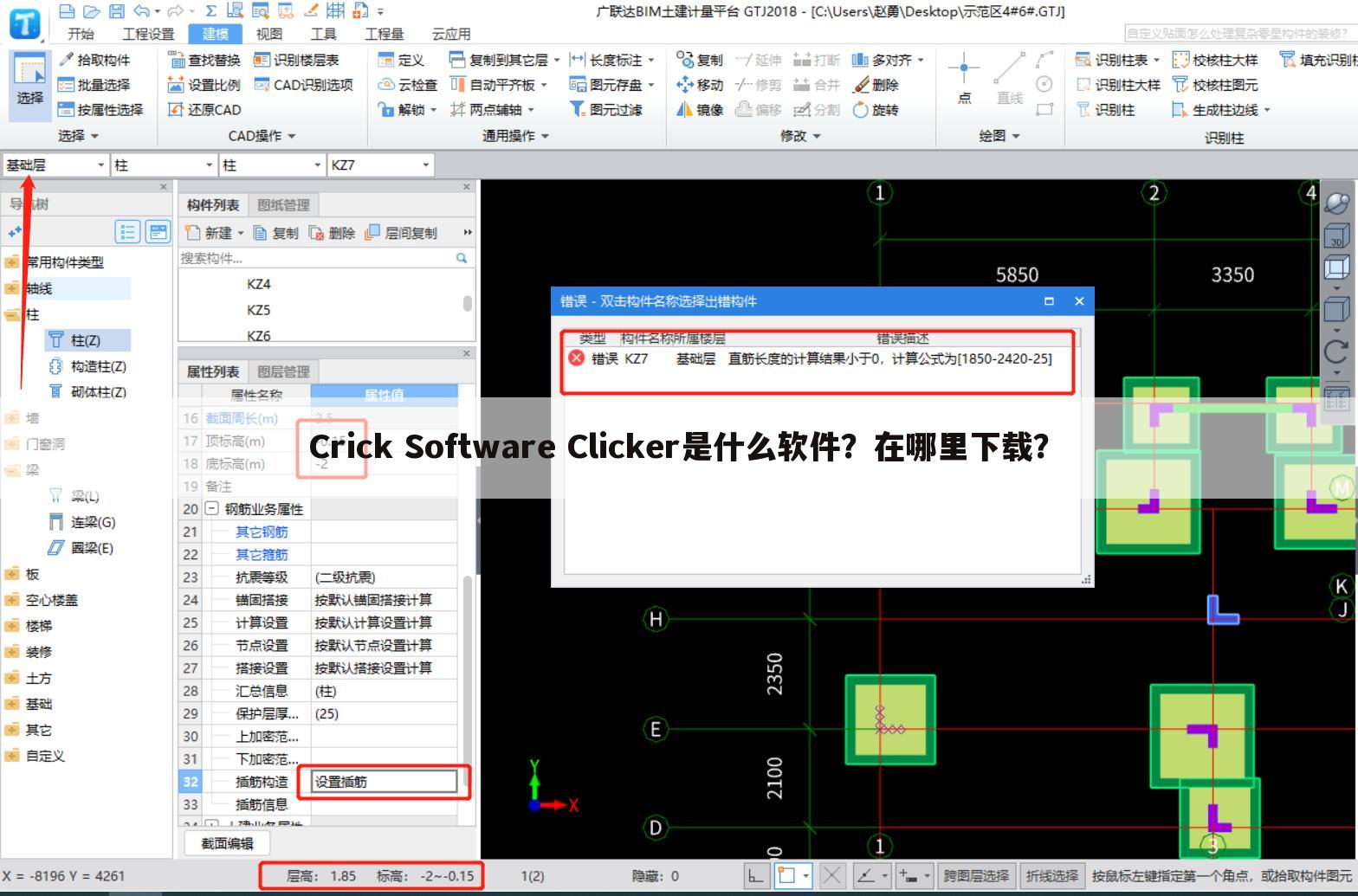Select the 柱(Z) tree item
1358x896 pixels.
click(86, 340)
